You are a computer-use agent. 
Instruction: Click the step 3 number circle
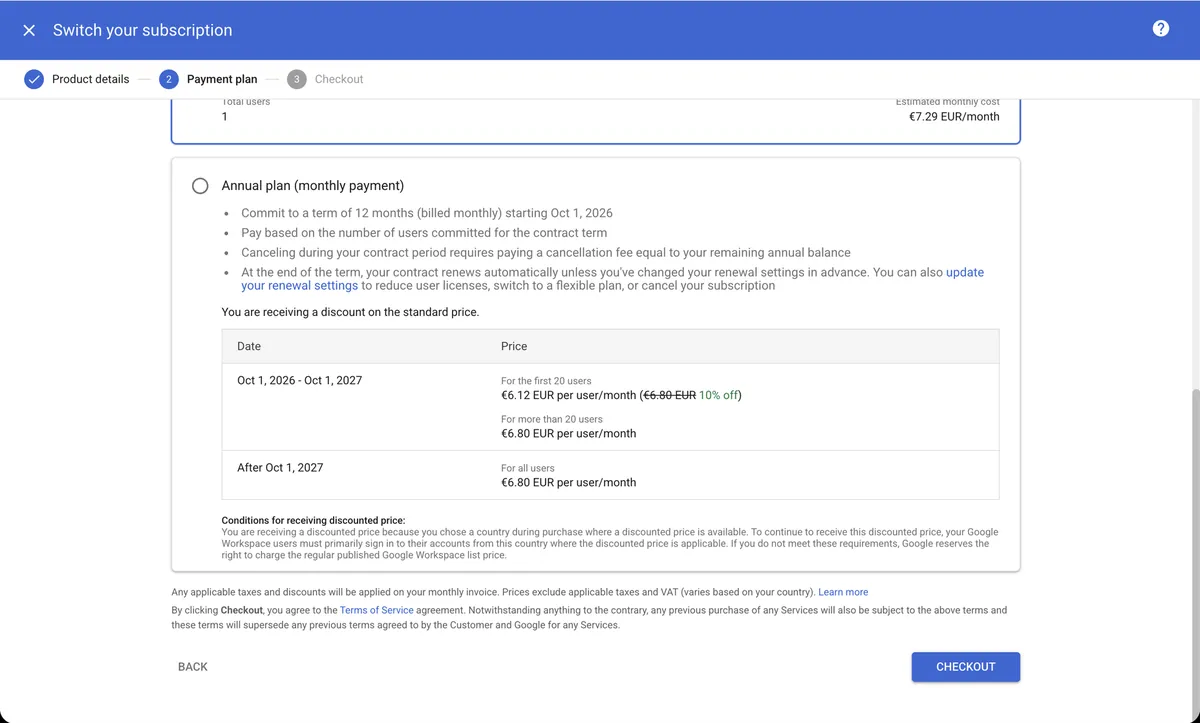tap(296, 79)
